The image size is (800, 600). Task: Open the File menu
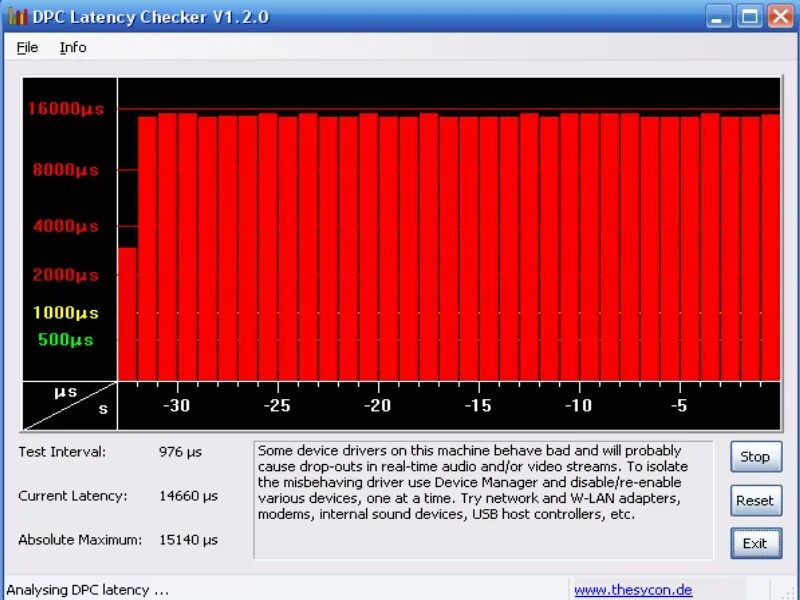point(27,47)
